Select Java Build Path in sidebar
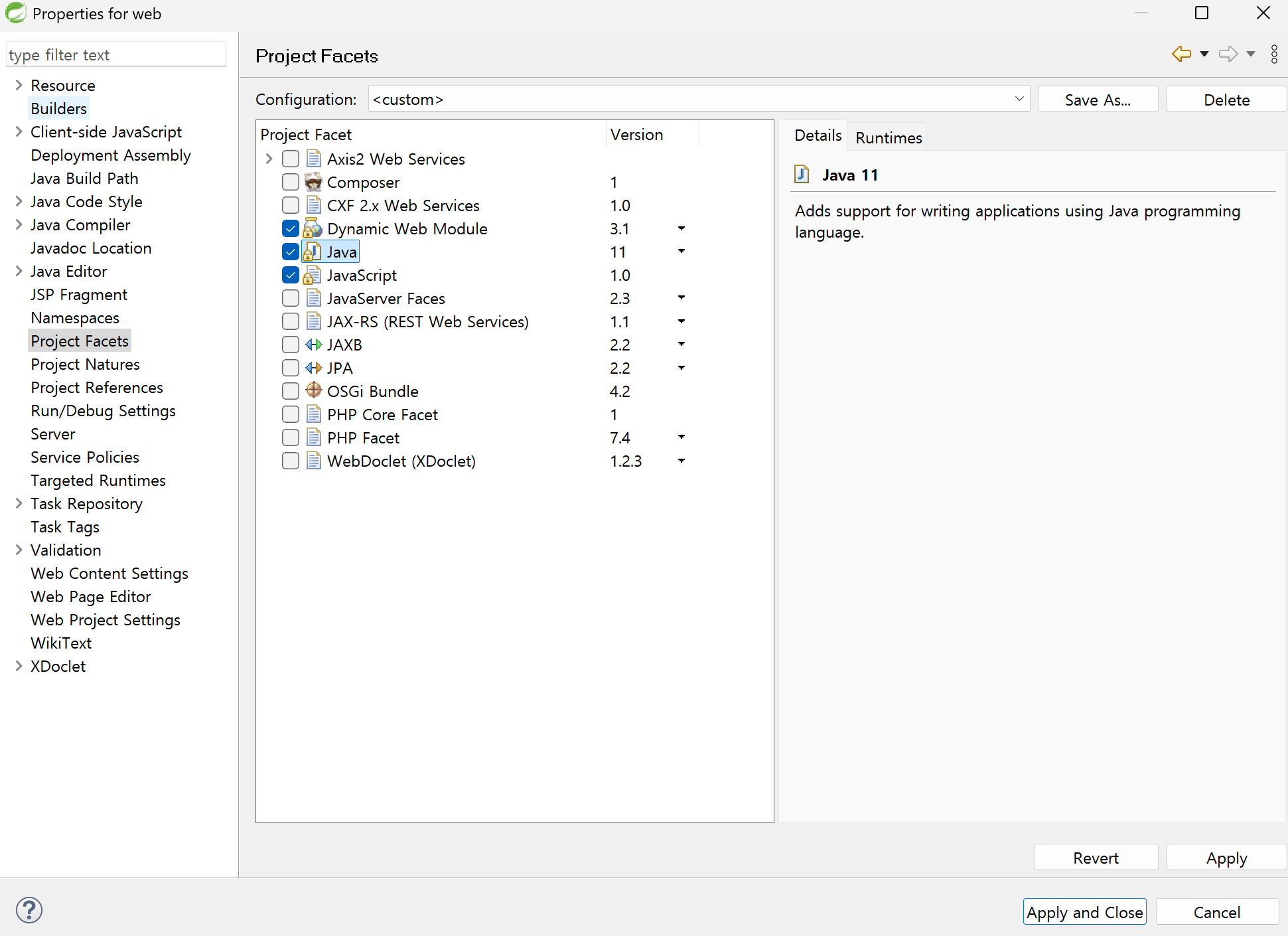The height and width of the screenshot is (936, 1288). [84, 178]
